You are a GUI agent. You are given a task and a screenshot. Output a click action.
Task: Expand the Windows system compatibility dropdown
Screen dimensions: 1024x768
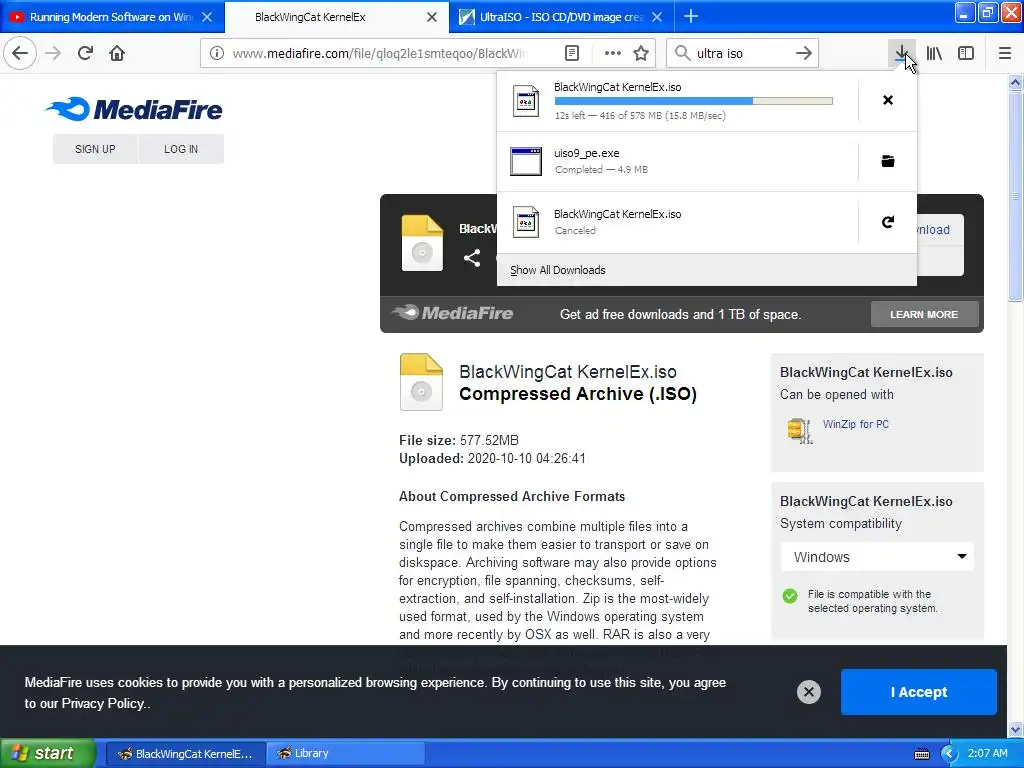coord(877,557)
